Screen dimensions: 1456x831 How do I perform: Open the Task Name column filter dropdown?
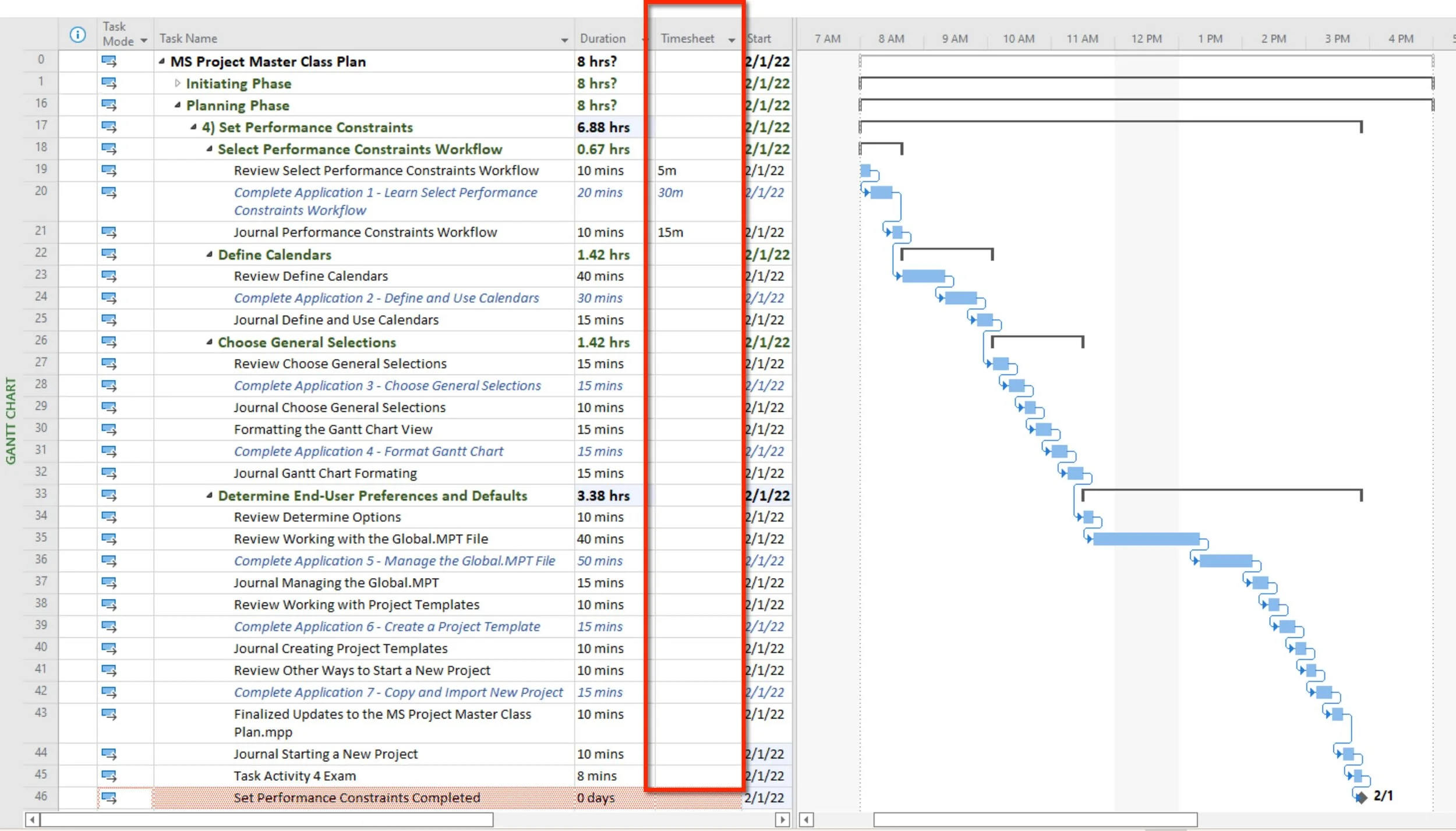point(564,40)
